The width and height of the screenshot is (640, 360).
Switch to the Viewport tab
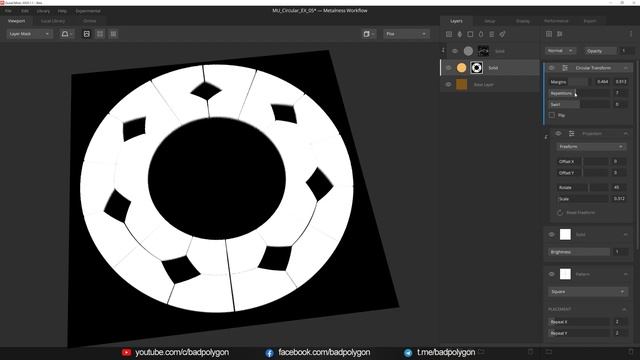click(x=17, y=21)
